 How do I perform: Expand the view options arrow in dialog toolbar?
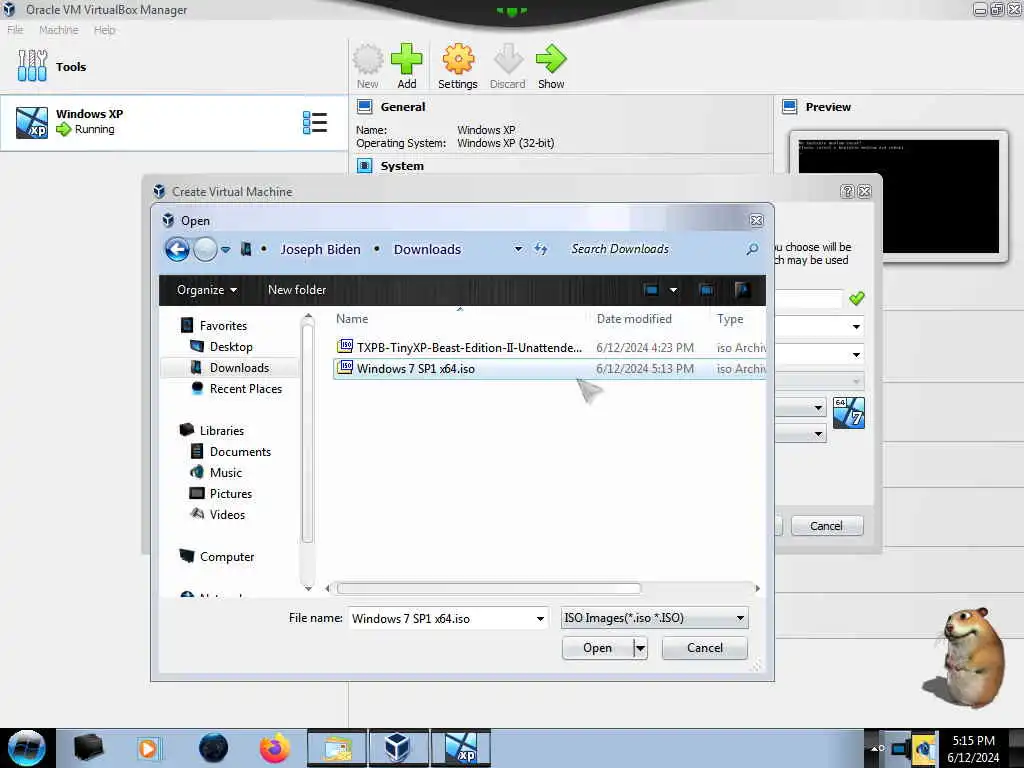(x=673, y=290)
